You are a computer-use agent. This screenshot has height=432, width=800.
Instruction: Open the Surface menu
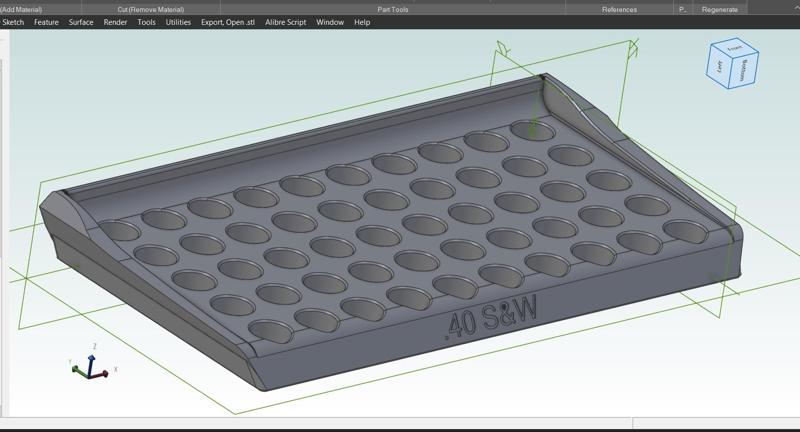tap(81, 22)
